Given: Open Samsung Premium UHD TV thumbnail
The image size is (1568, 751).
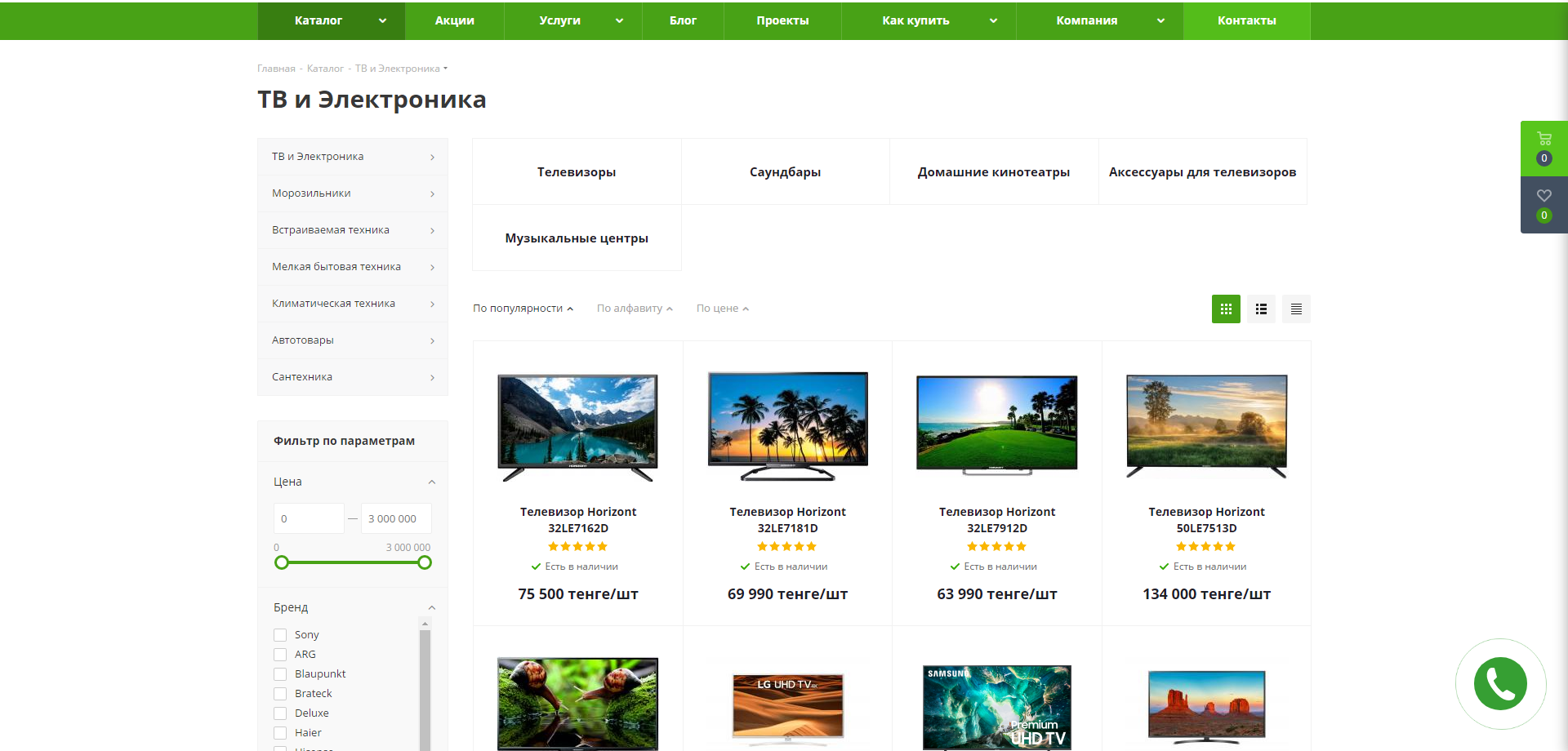Looking at the screenshot, I should (x=997, y=707).
